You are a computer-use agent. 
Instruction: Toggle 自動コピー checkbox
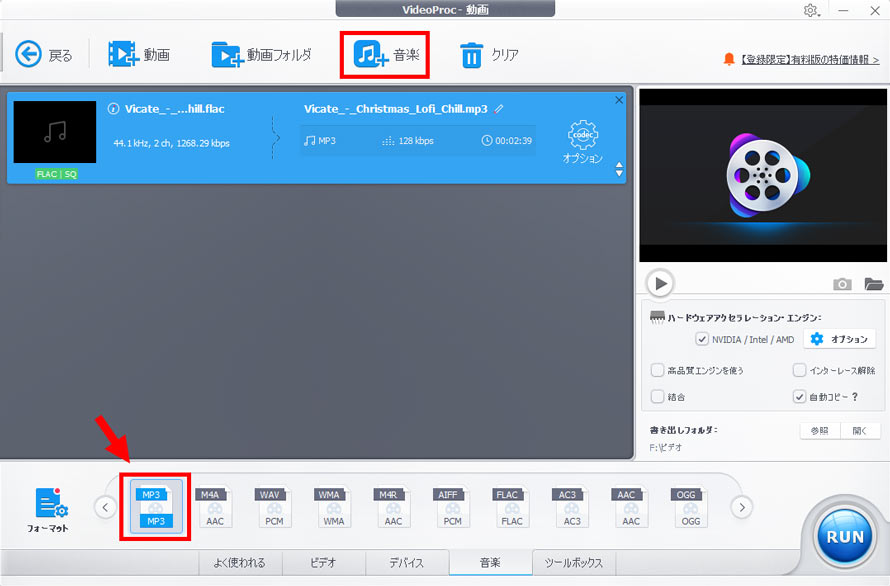799,396
